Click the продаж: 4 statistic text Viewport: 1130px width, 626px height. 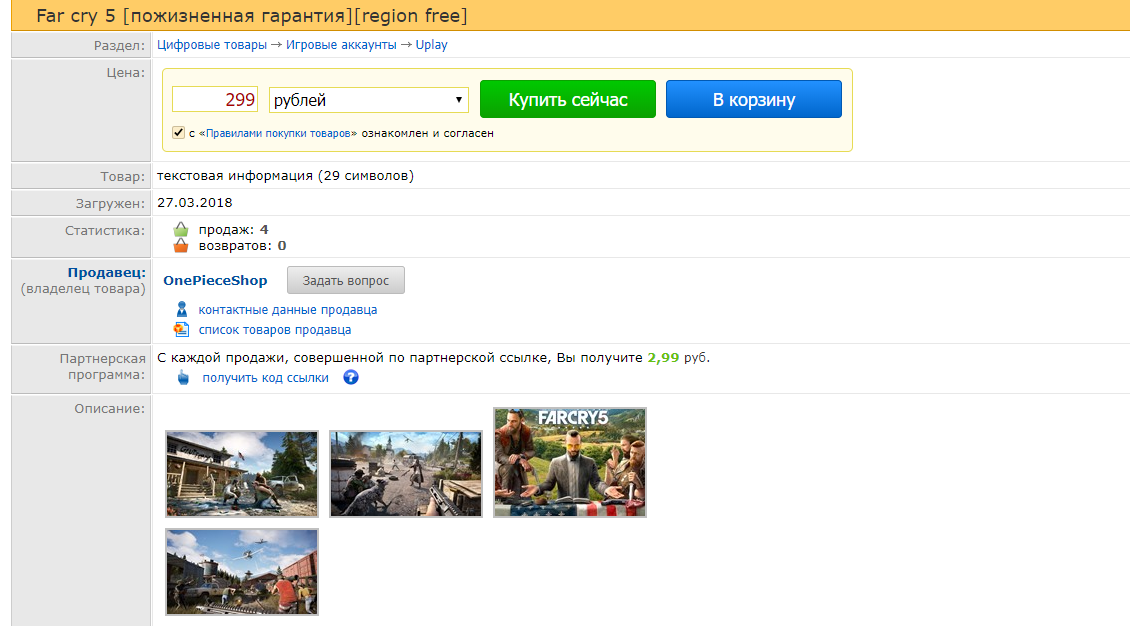coord(233,230)
